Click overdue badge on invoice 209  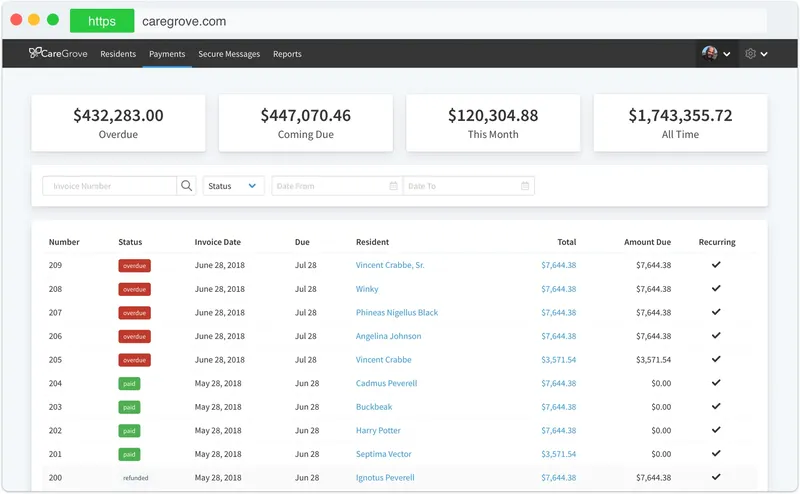pos(135,265)
